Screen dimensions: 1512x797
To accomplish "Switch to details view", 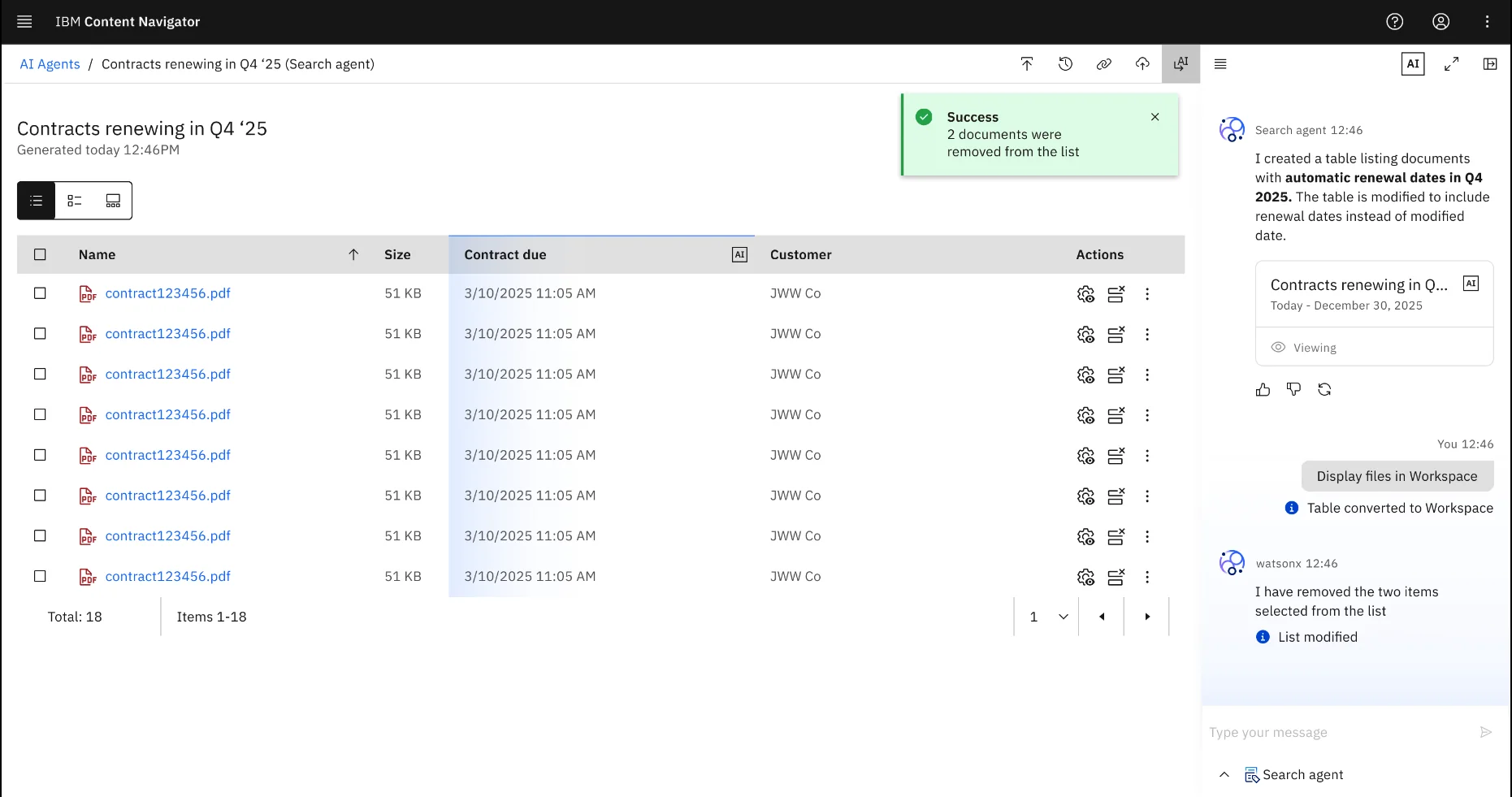I will (x=75, y=201).
